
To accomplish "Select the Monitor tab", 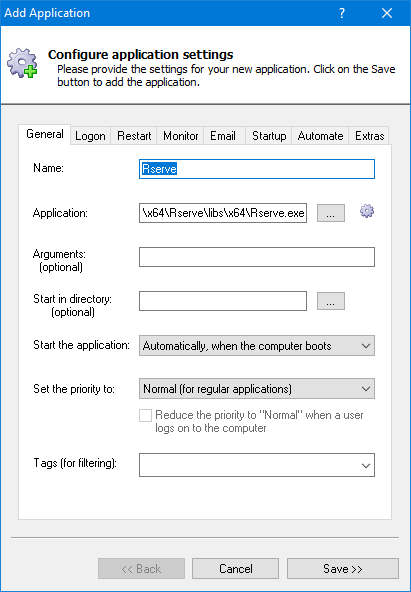I will coord(180,136).
